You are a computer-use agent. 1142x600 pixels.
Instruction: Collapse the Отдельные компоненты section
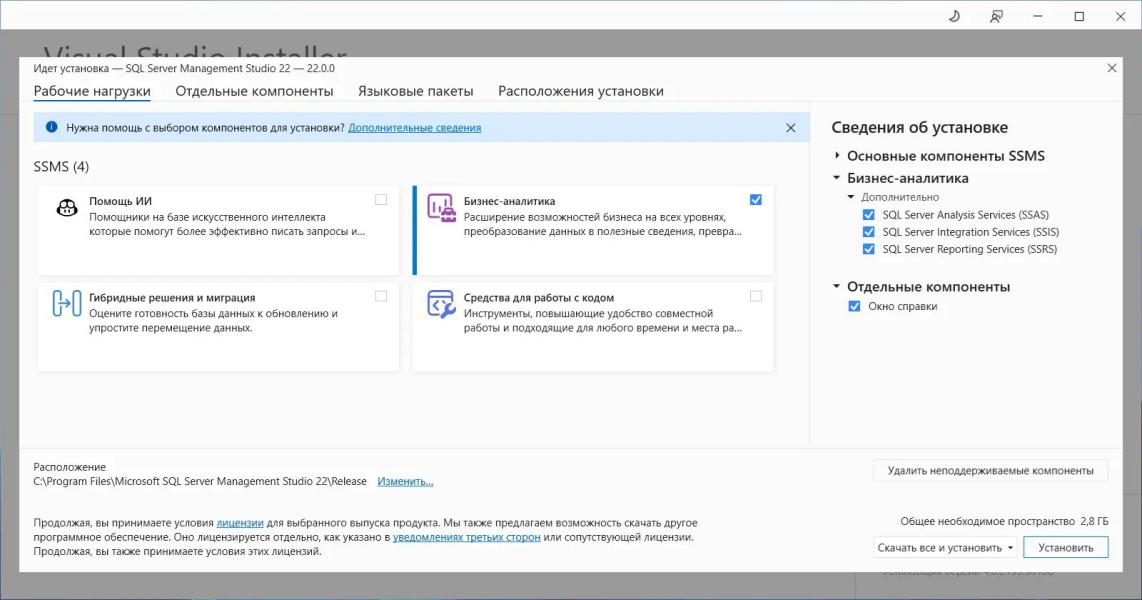(837, 287)
